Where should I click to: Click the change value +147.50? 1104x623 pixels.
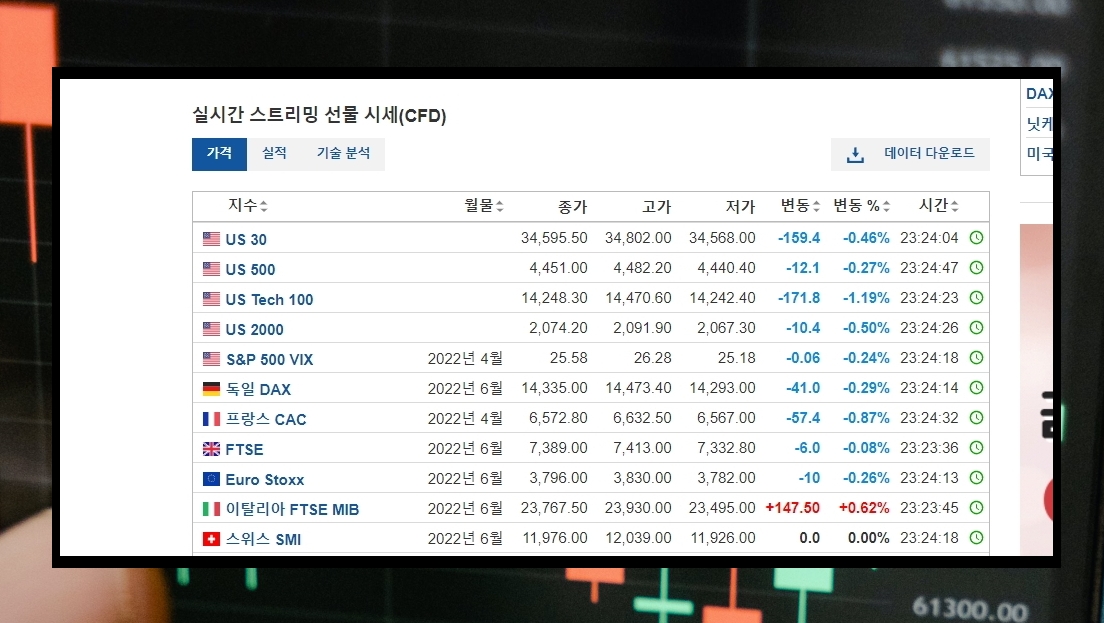click(x=792, y=508)
